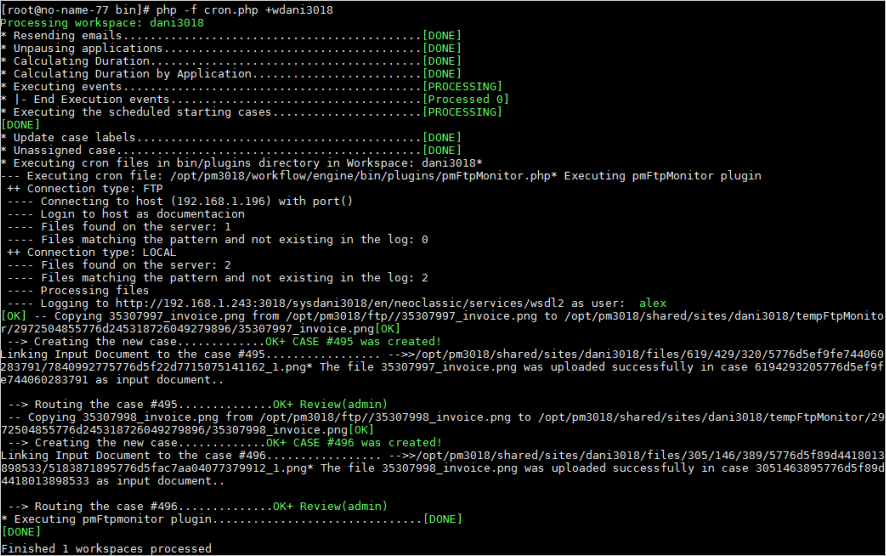Screen dimensions: 886x556
Task: Click the 'CASE #495 was created!' message
Action: tap(366, 341)
